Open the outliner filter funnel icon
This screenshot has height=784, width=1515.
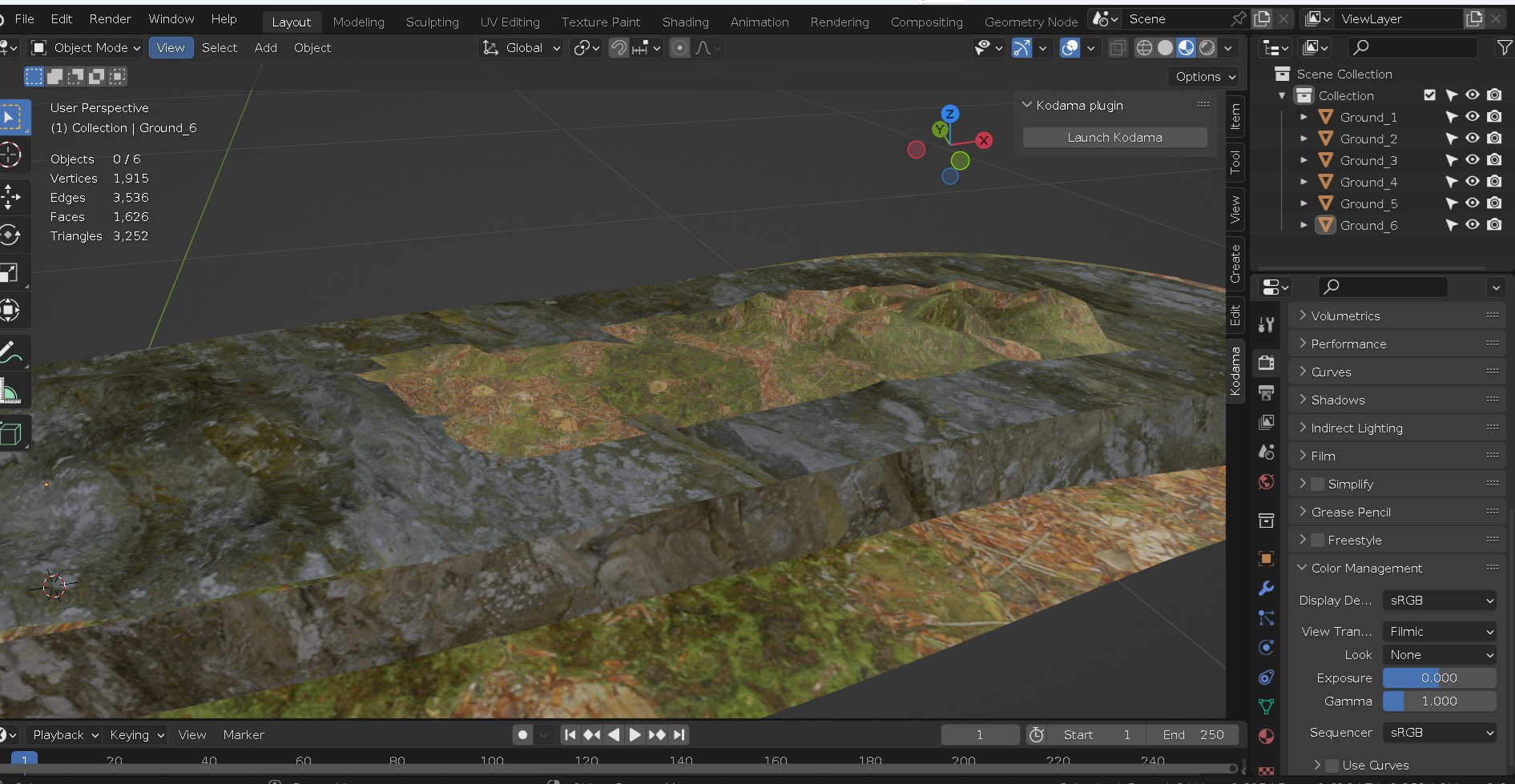(1504, 48)
